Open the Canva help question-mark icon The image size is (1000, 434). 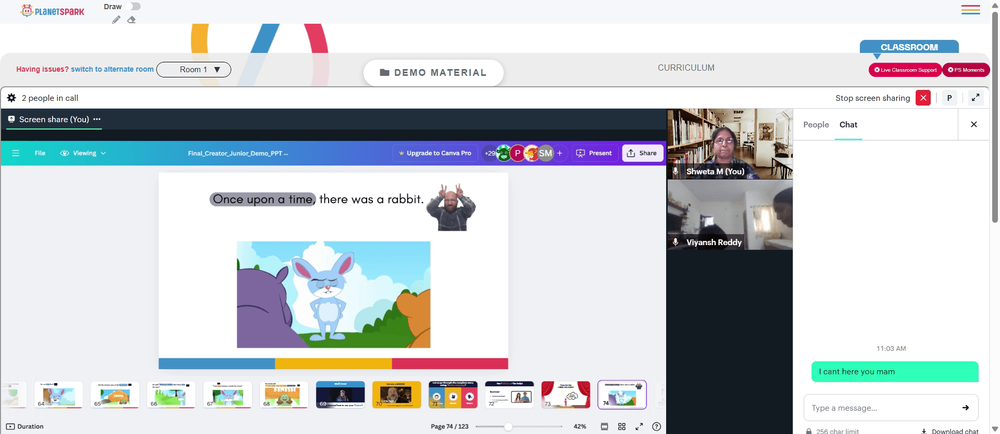pos(656,426)
